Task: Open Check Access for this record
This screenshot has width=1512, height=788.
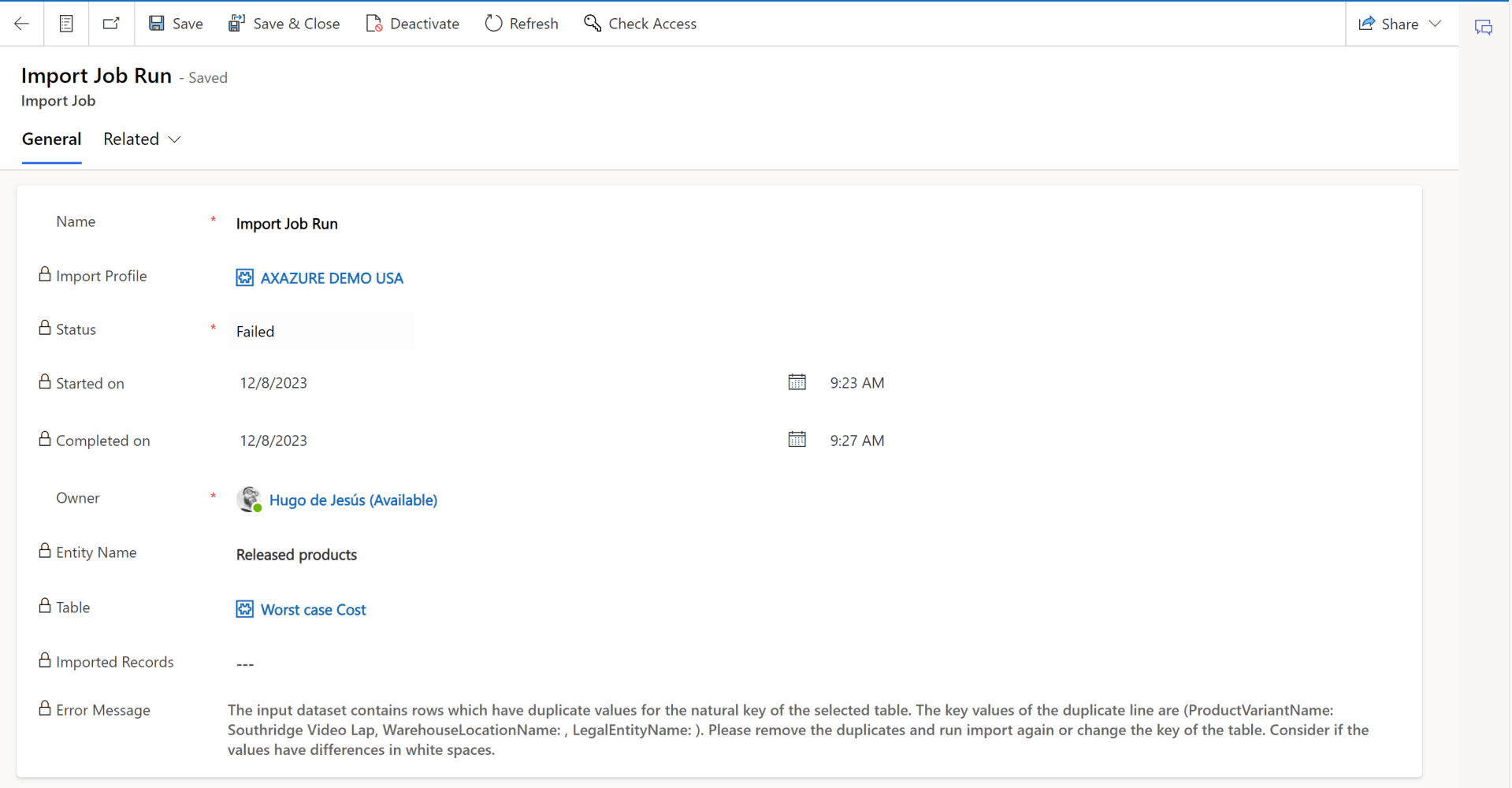Action: pyautogui.click(x=640, y=24)
